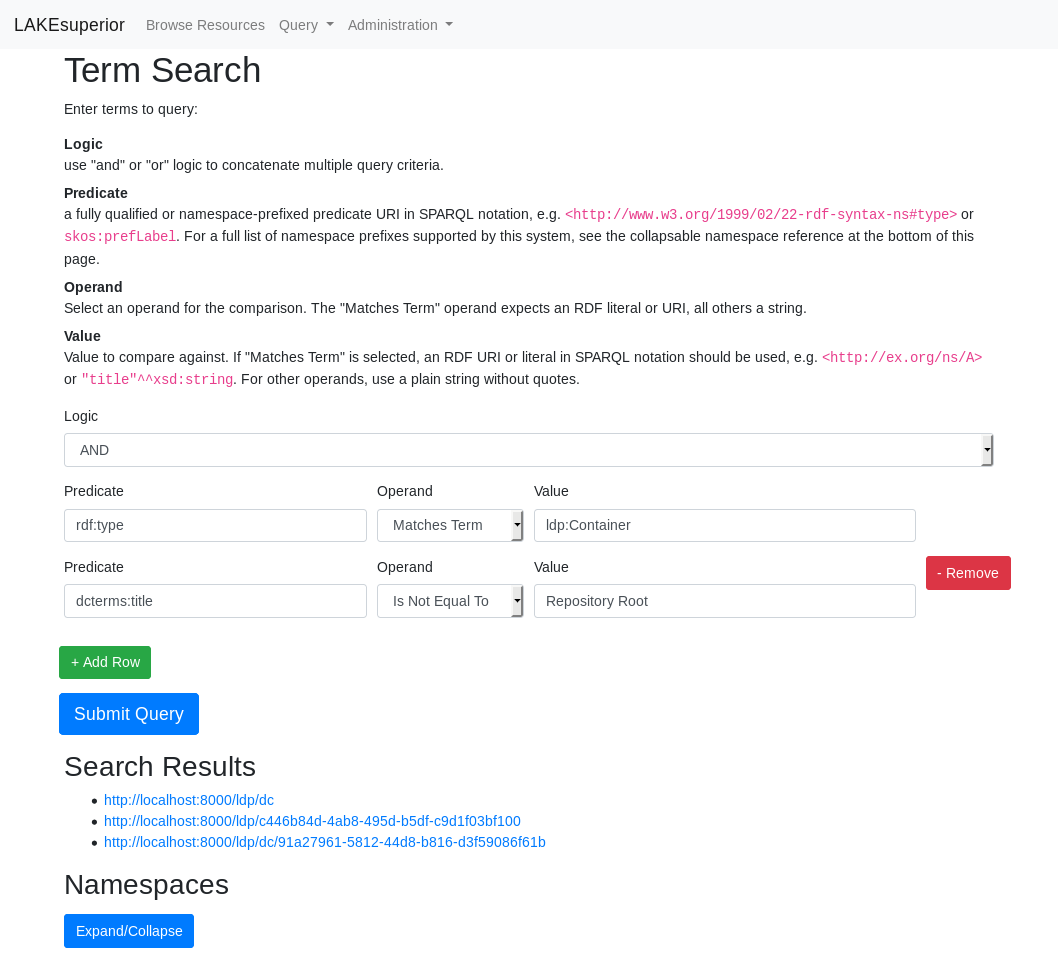
Task: Click the dcterms:title predicate field
Action: [x=215, y=601]
